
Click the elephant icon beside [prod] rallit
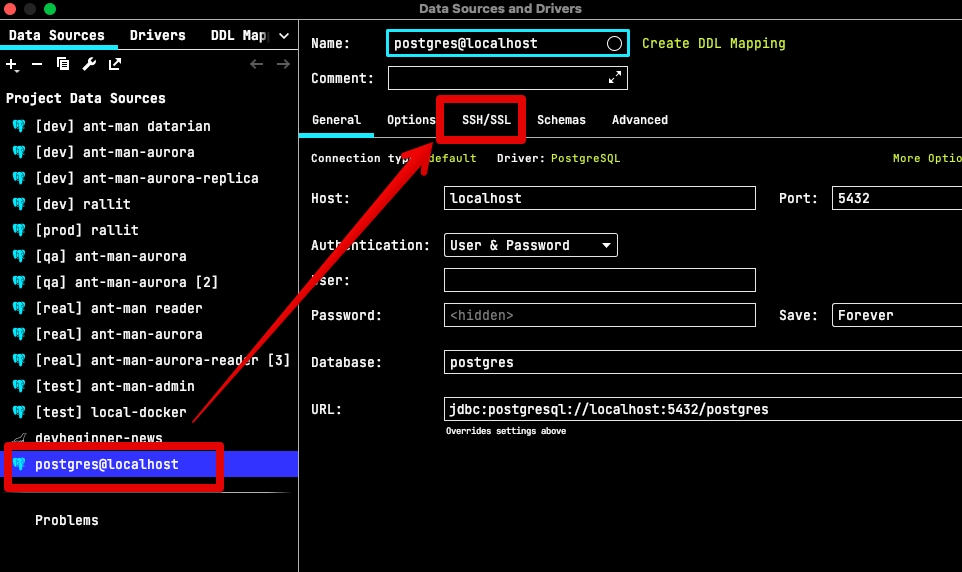(x=19, y=230)
